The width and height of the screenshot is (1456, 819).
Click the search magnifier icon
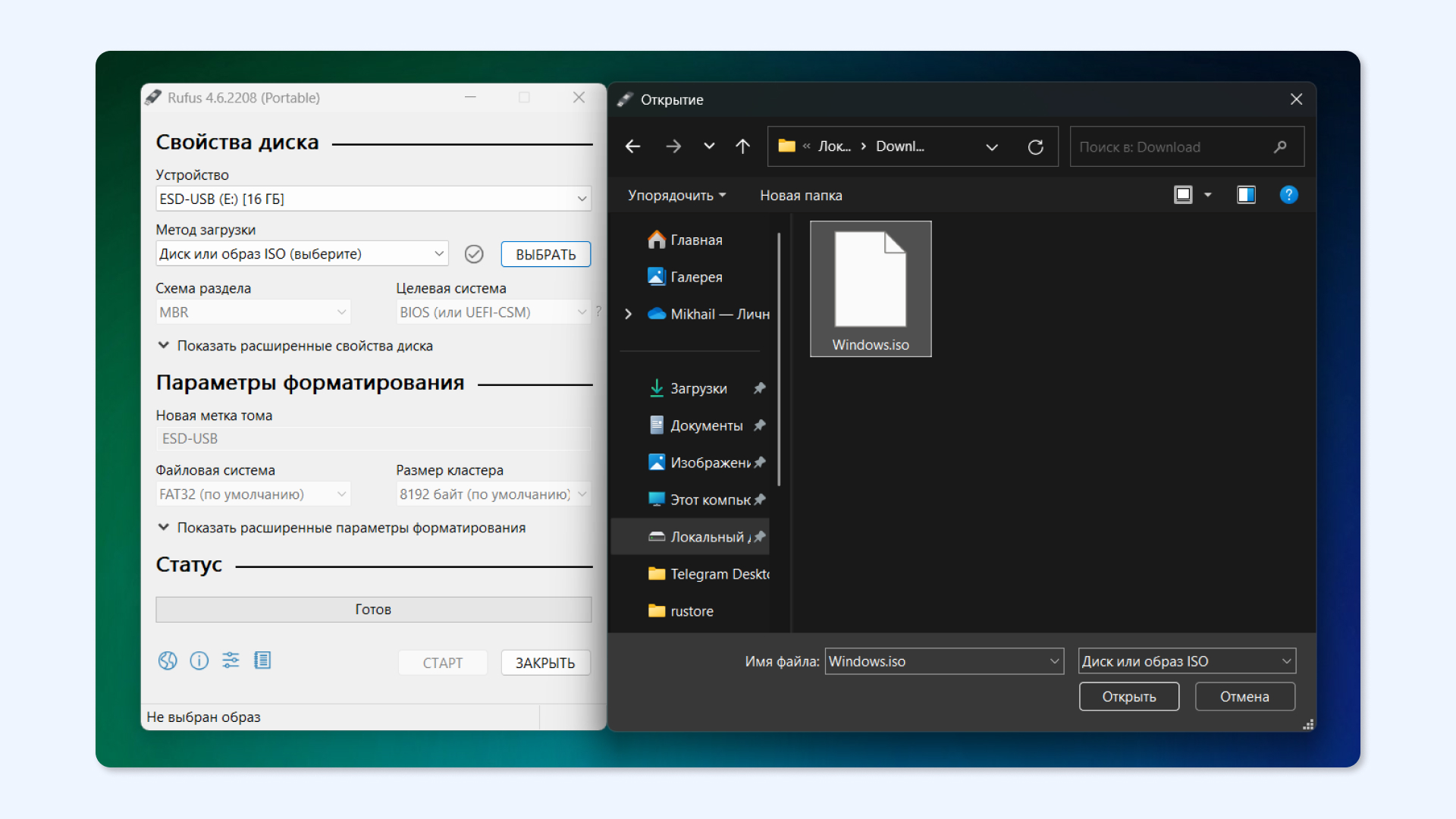pos(1281,147)
